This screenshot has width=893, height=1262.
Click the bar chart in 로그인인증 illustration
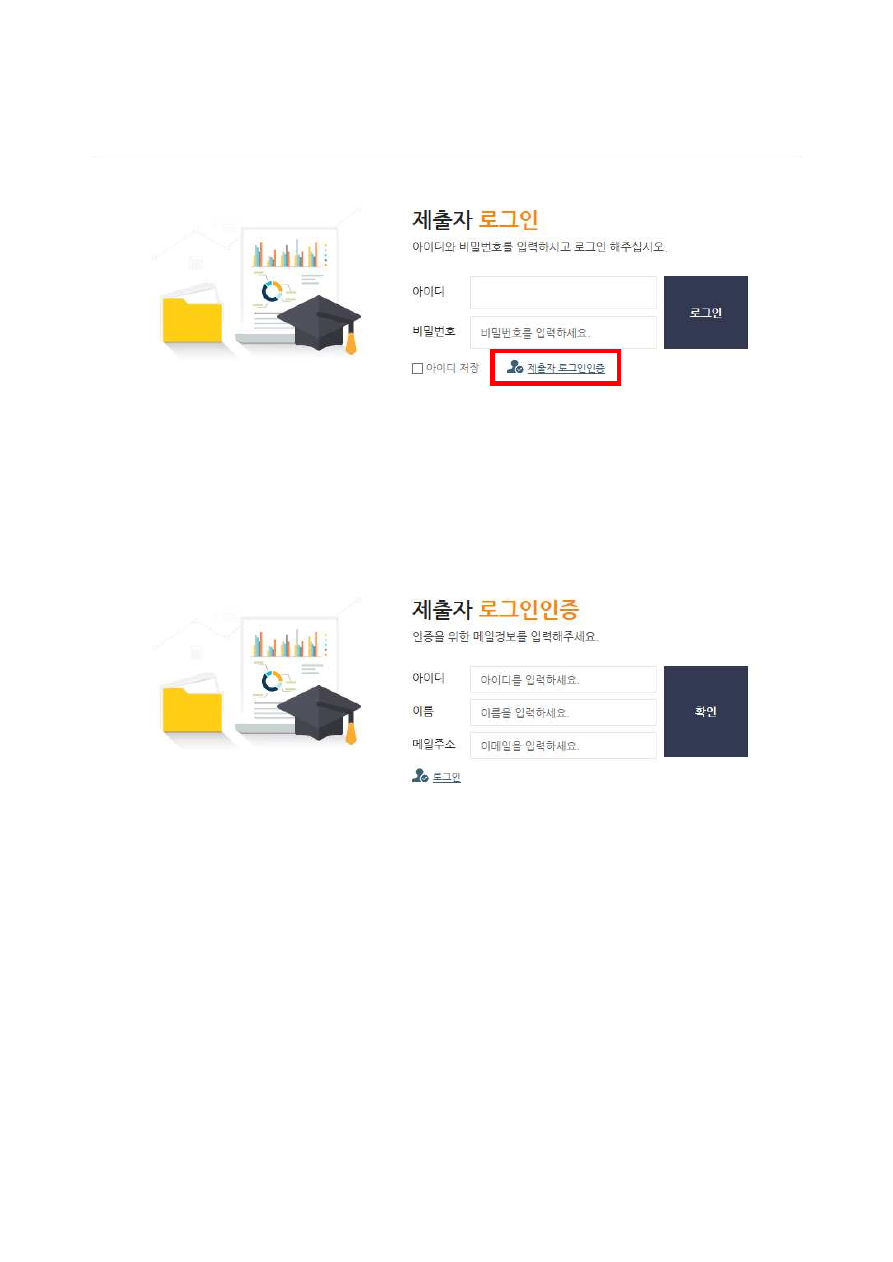point(286,643)
